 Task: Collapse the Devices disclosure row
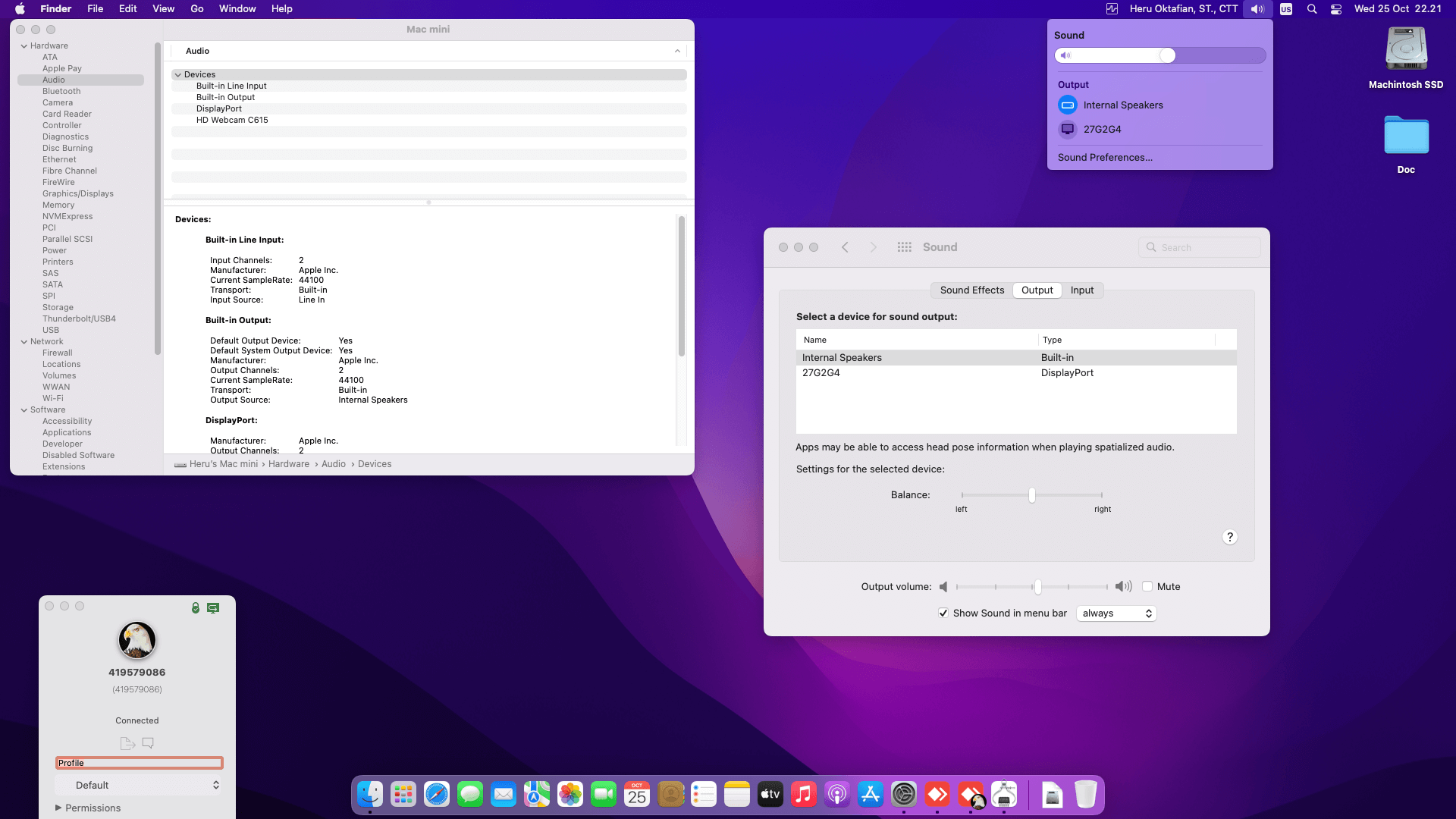pyautogui.click(x=178, y=74)
